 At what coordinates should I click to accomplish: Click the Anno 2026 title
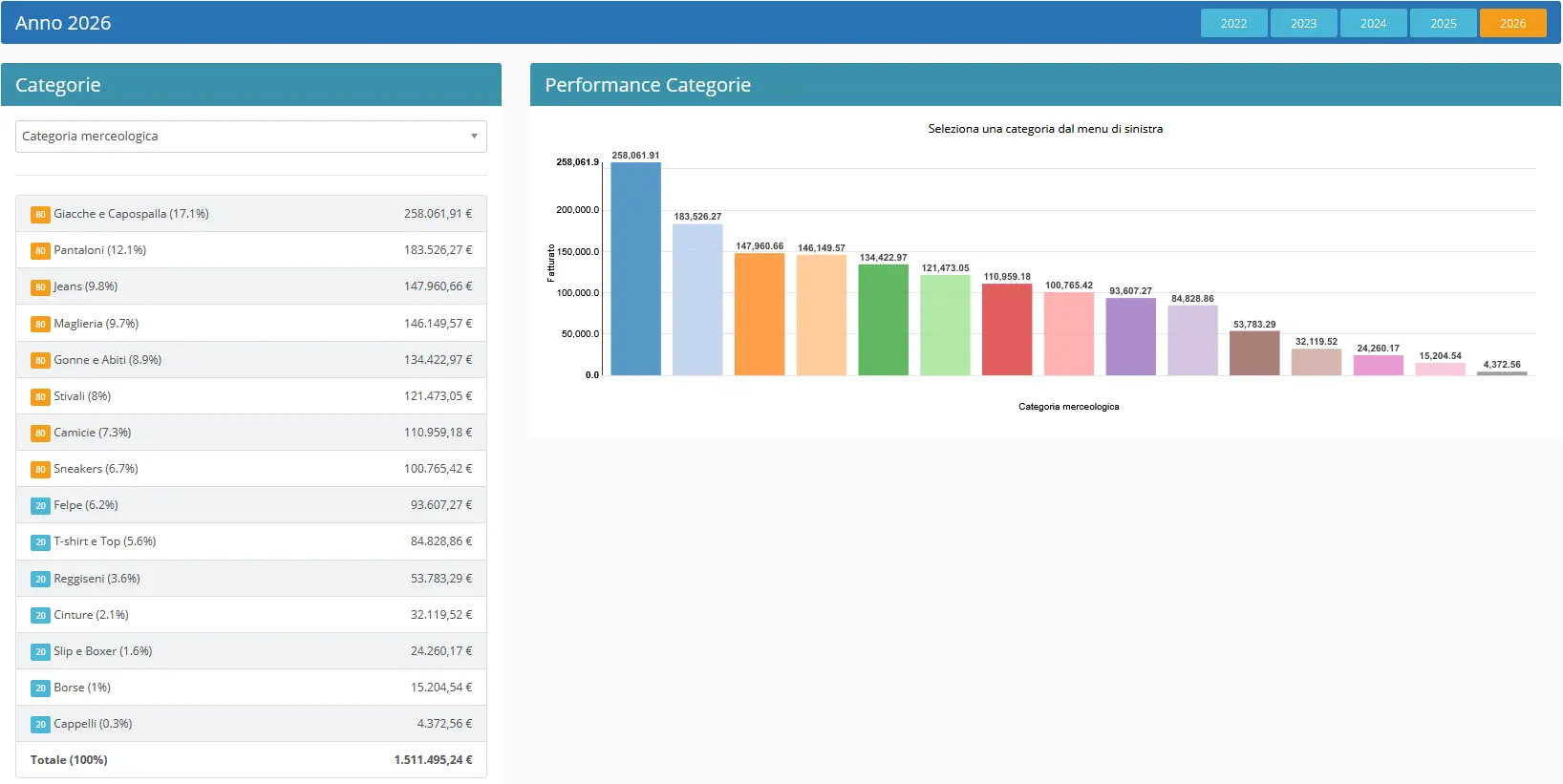[x=63, y=23]
